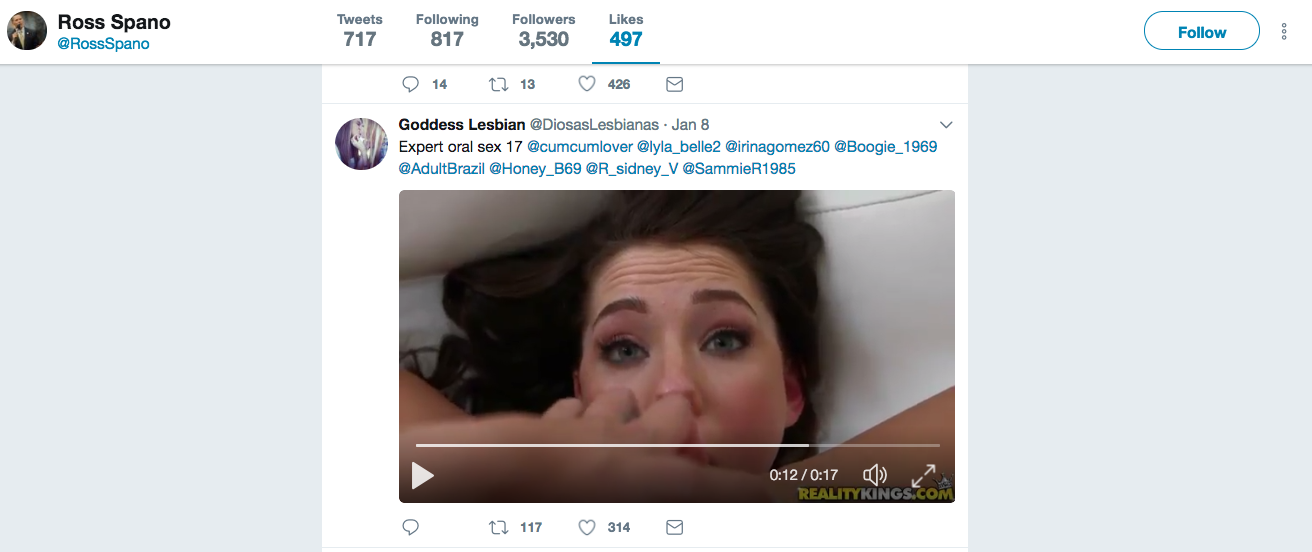Expand the tweet options chevron near Jan 8
This screenshot has width=1312, height=552.
[x=946, y=125]
